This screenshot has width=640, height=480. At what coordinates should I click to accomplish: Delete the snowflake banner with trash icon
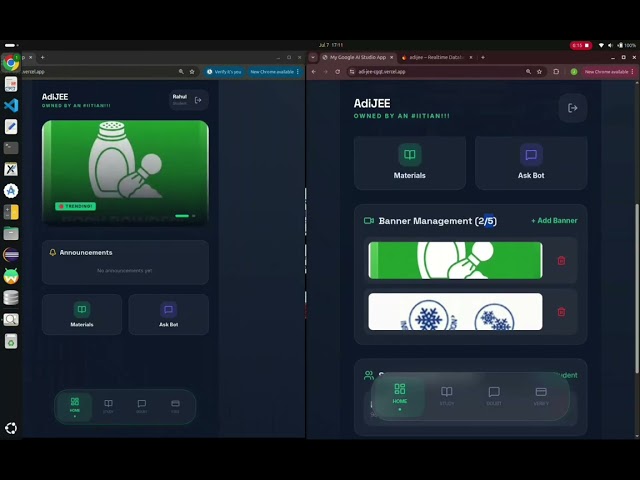pyautogui.click(x=561, y=312)
